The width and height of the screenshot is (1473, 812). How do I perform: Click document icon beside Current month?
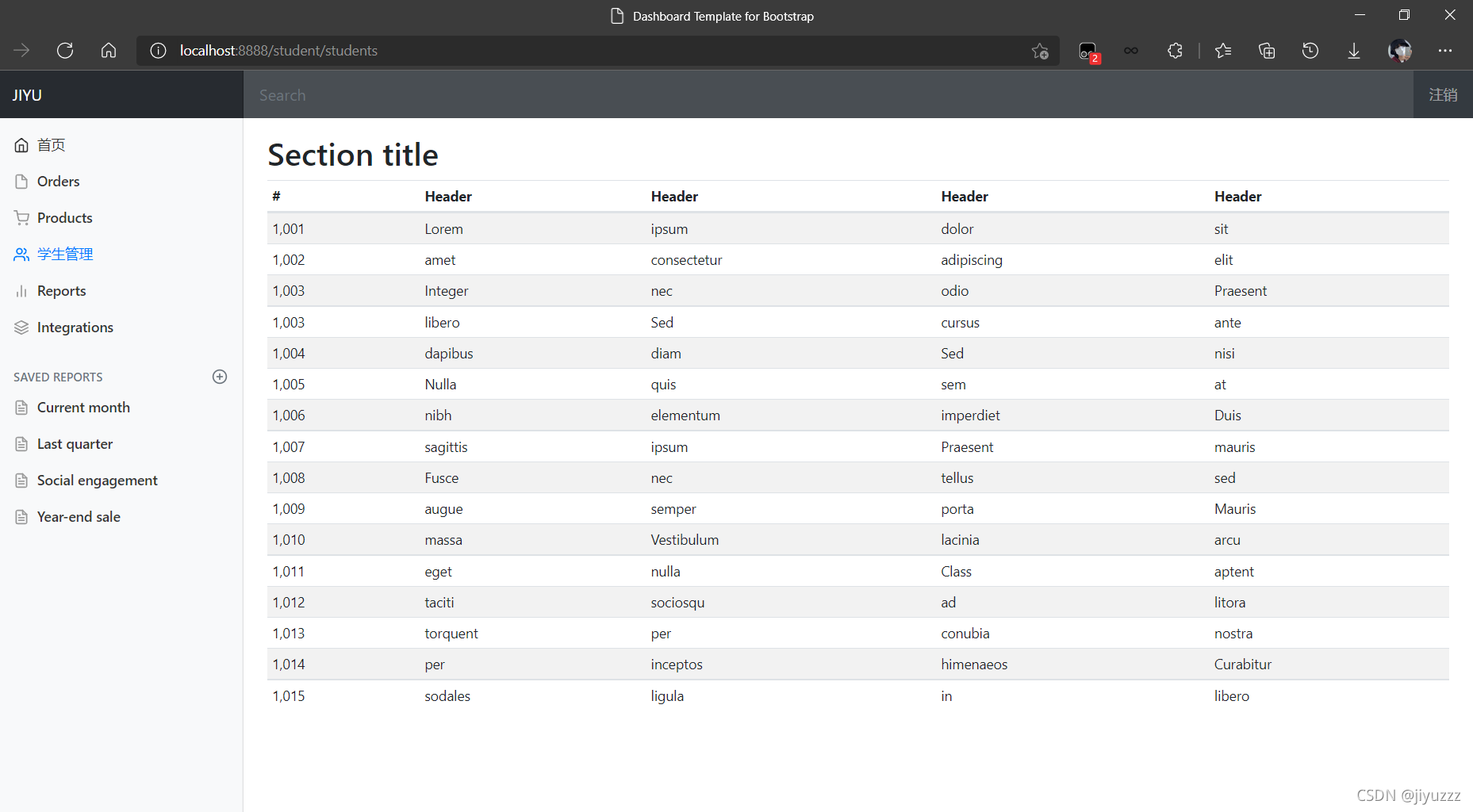click(x=21, y=408)
